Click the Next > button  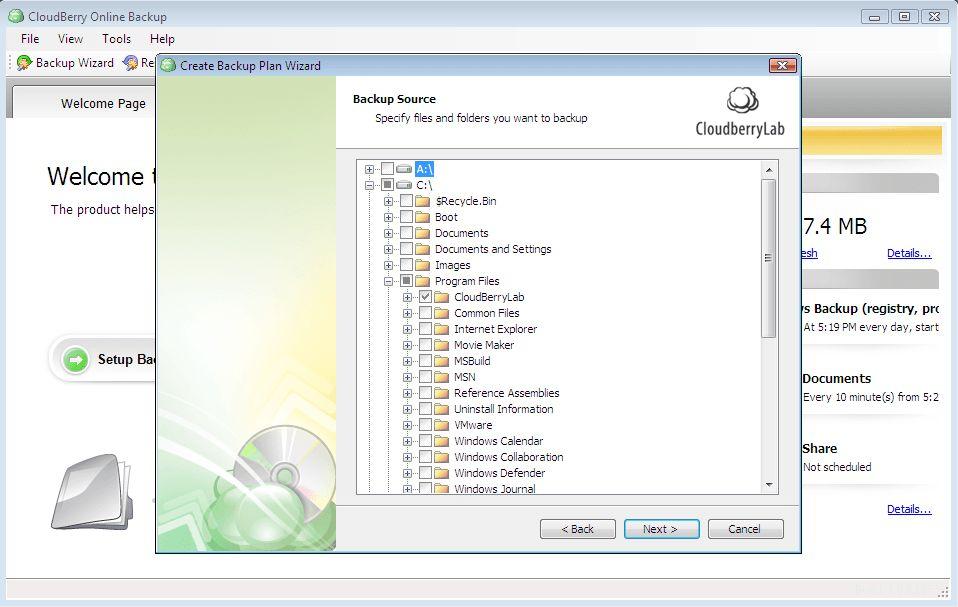pyautogui.click(x=660, y=529)
